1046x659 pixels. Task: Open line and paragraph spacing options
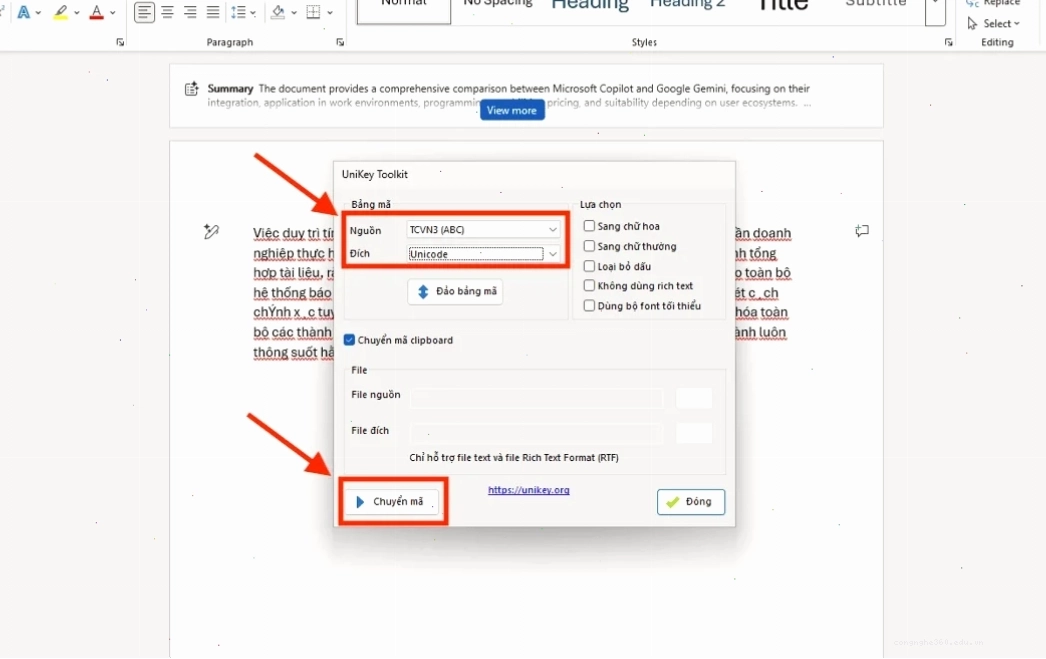coord(243,12)
